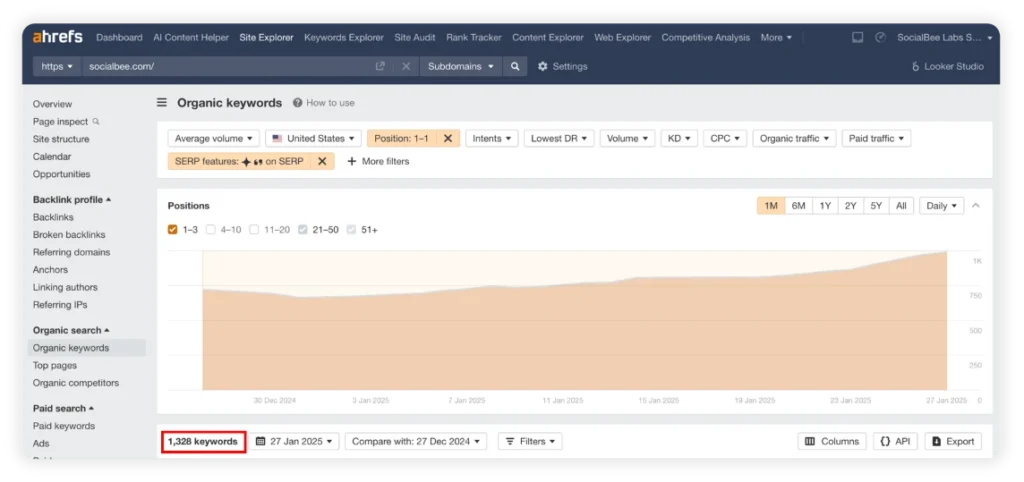Open the Subdomains mode dropdown
Viewport: 1024px width, 482px height.
pyautogui.click(x=460, y=66)
